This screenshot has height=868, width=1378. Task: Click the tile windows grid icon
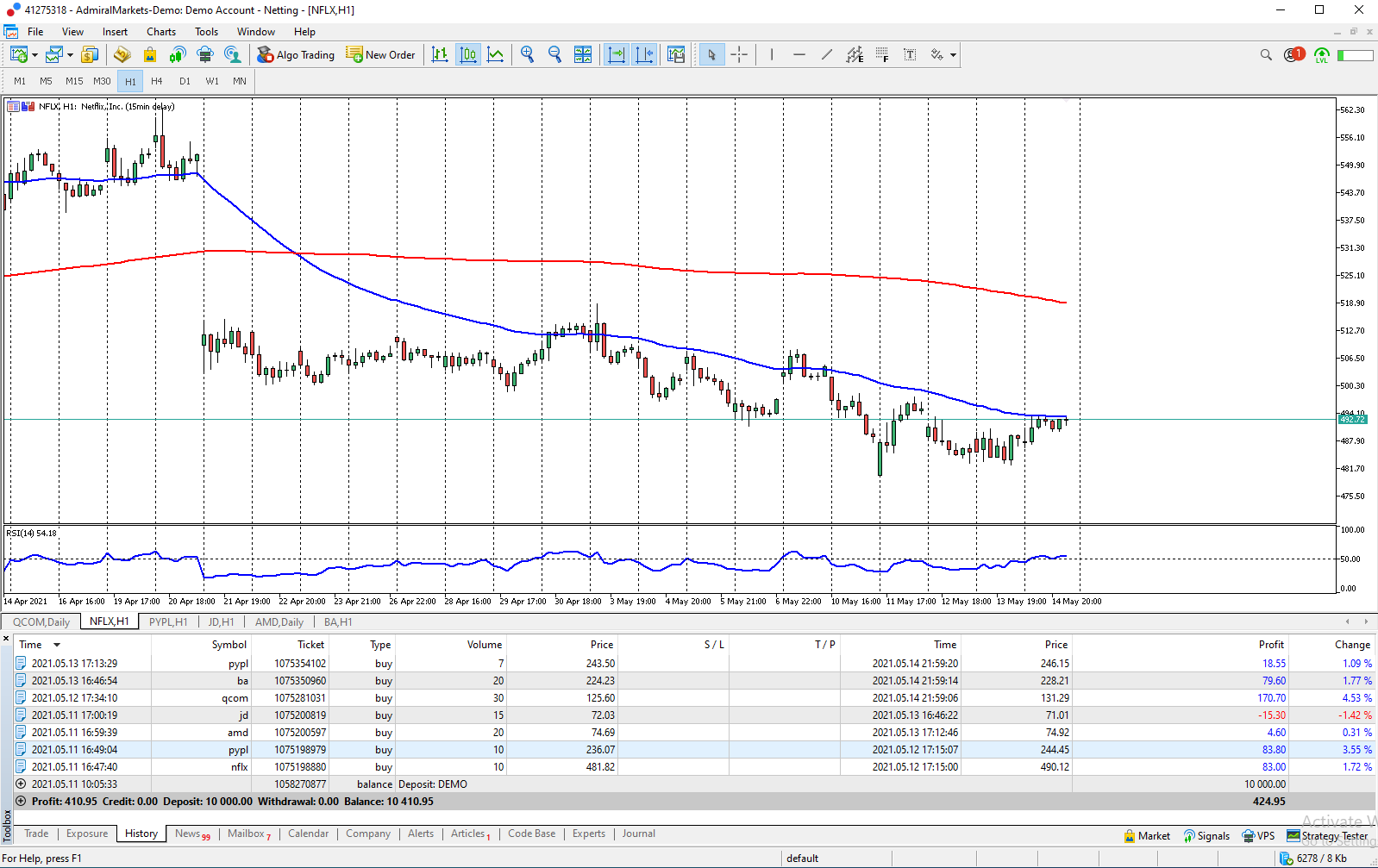click(x=583, y=54)
